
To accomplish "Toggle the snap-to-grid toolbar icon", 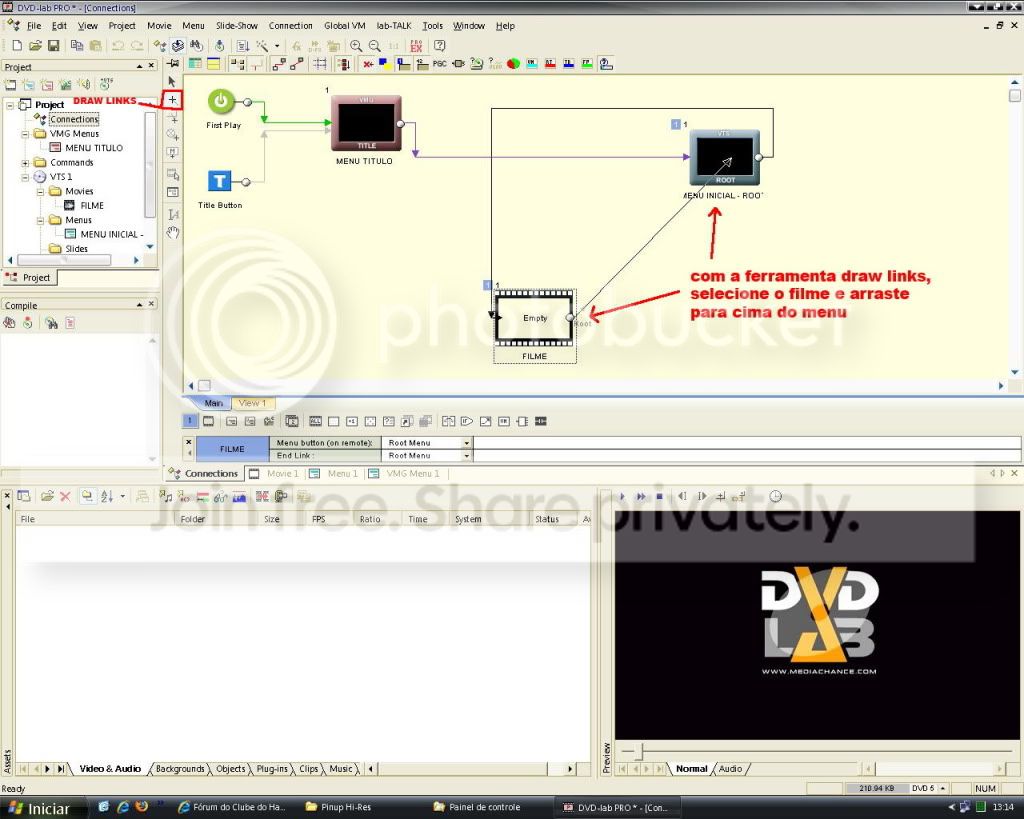I will point(319,64).
